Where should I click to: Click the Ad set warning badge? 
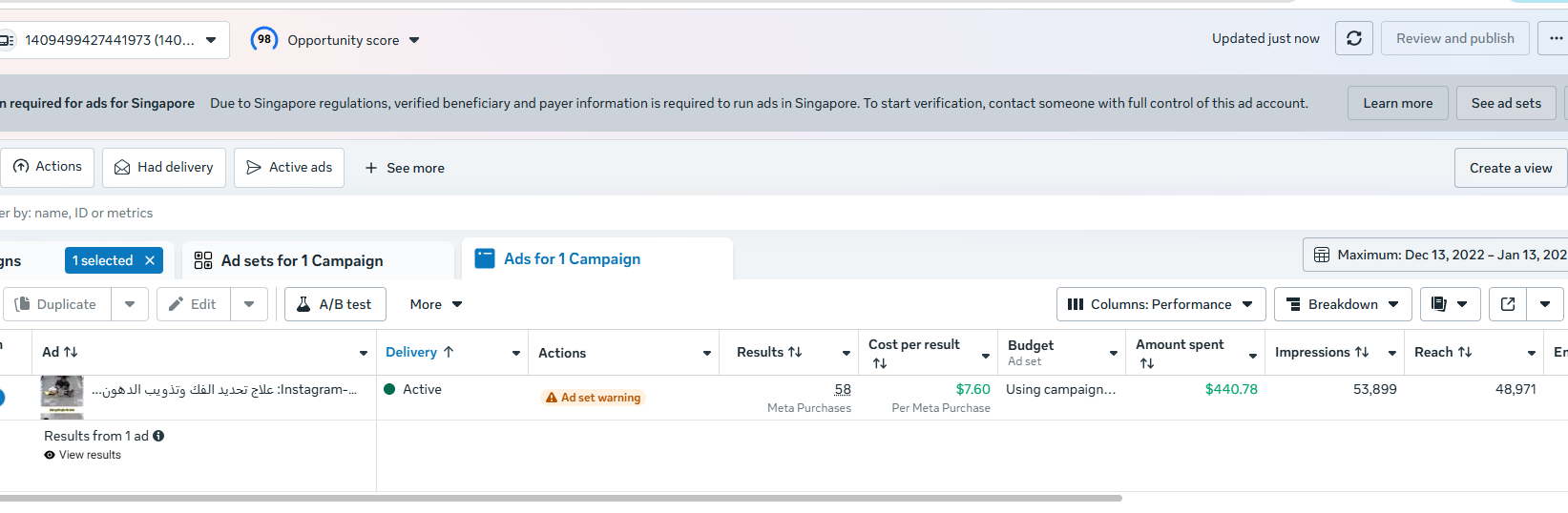(x=593, y=398)
